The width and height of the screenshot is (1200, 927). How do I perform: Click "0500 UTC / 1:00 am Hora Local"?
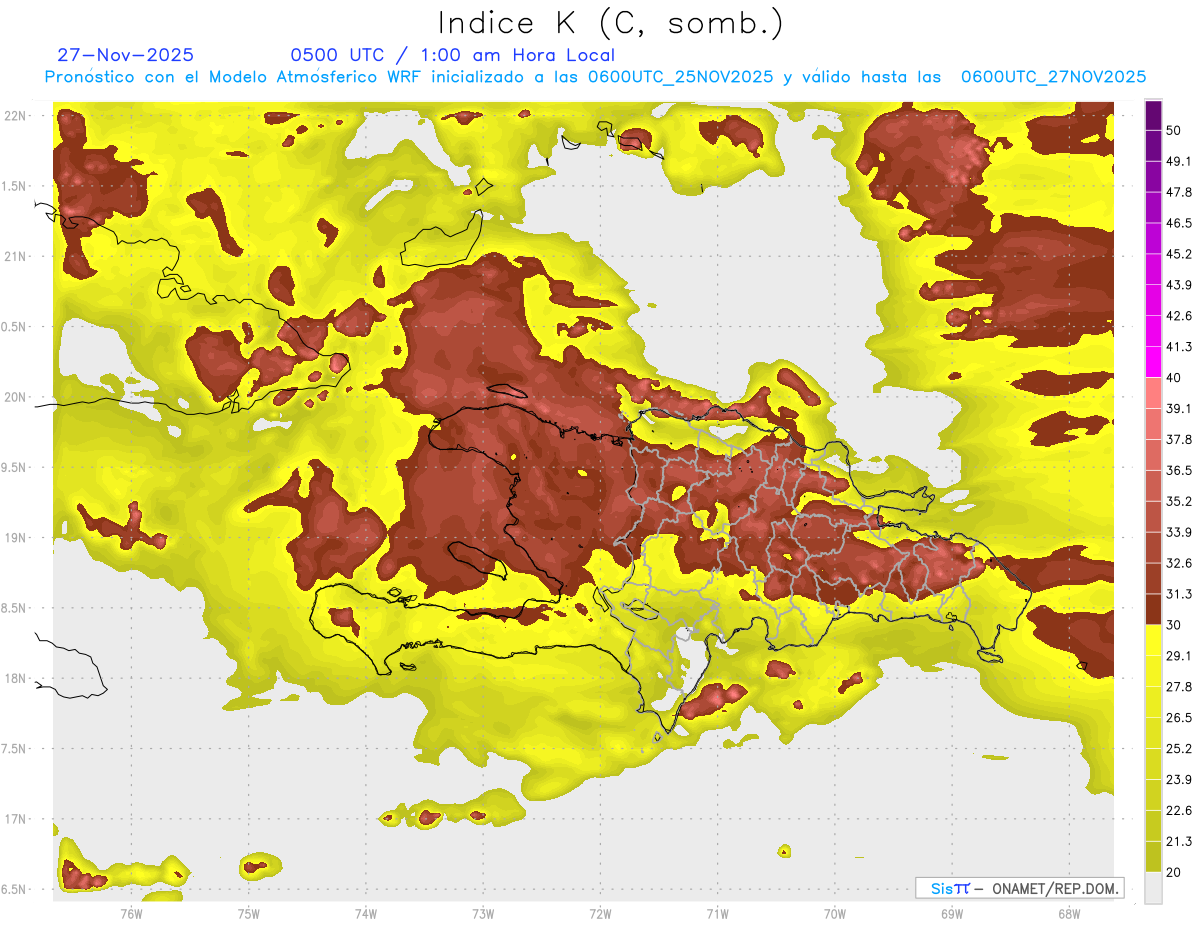[x=452, y=55]
